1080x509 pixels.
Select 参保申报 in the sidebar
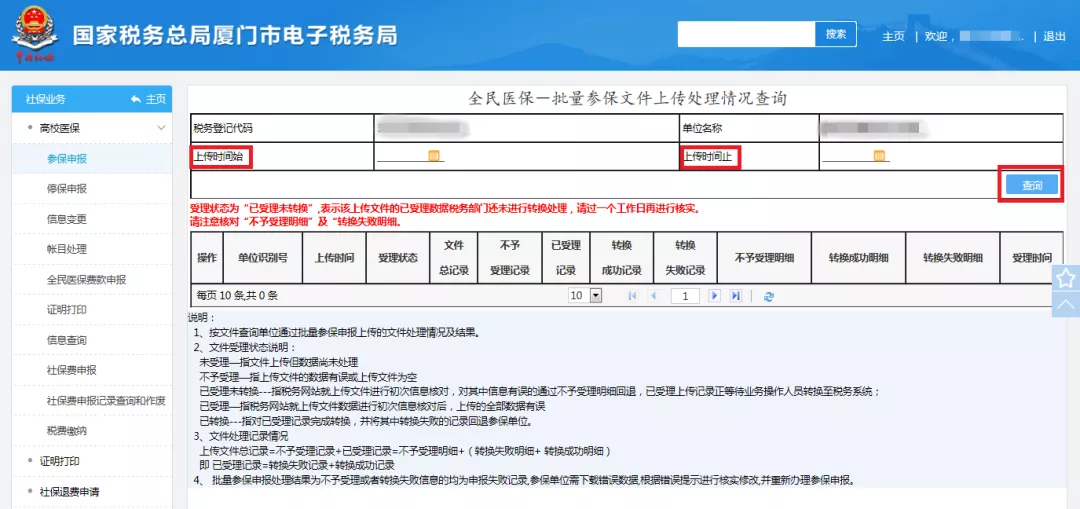[x=67, y=158]
